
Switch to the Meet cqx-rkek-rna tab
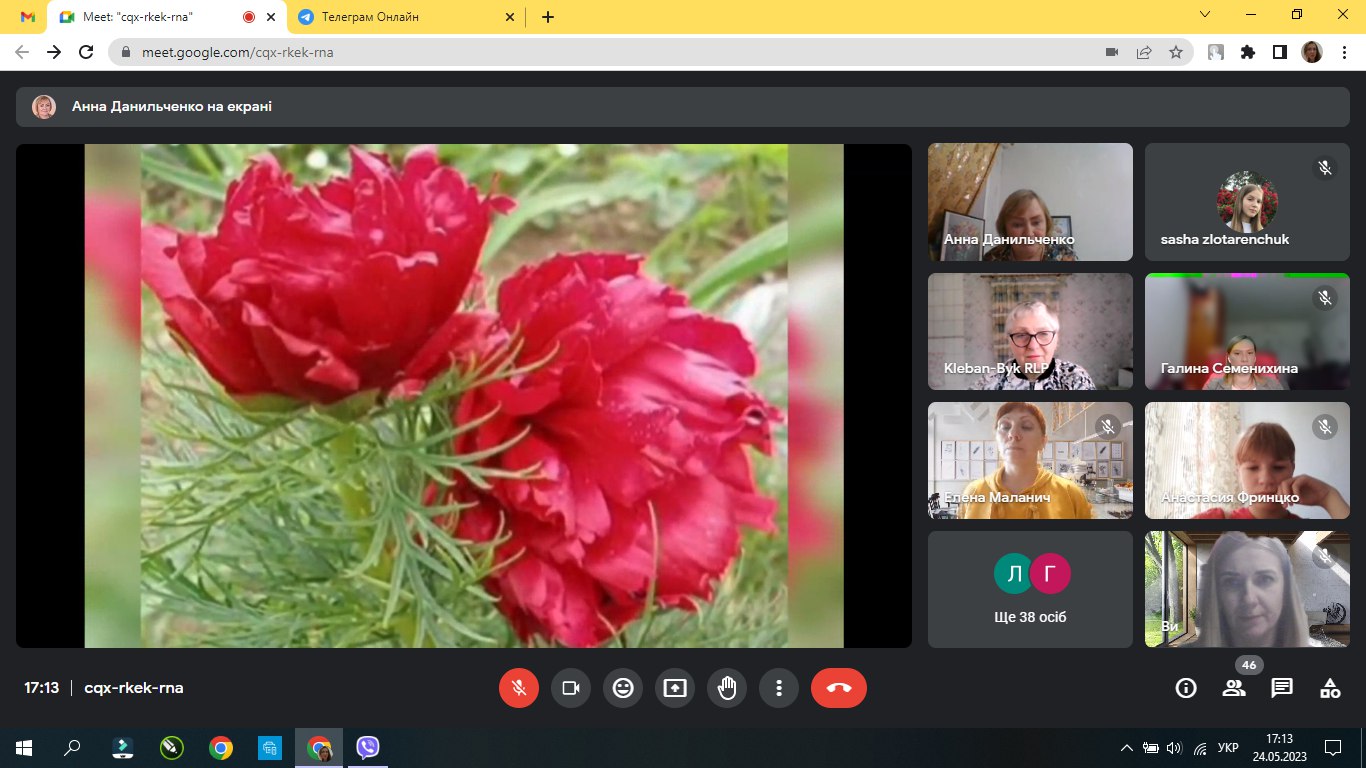pos(166,17)
